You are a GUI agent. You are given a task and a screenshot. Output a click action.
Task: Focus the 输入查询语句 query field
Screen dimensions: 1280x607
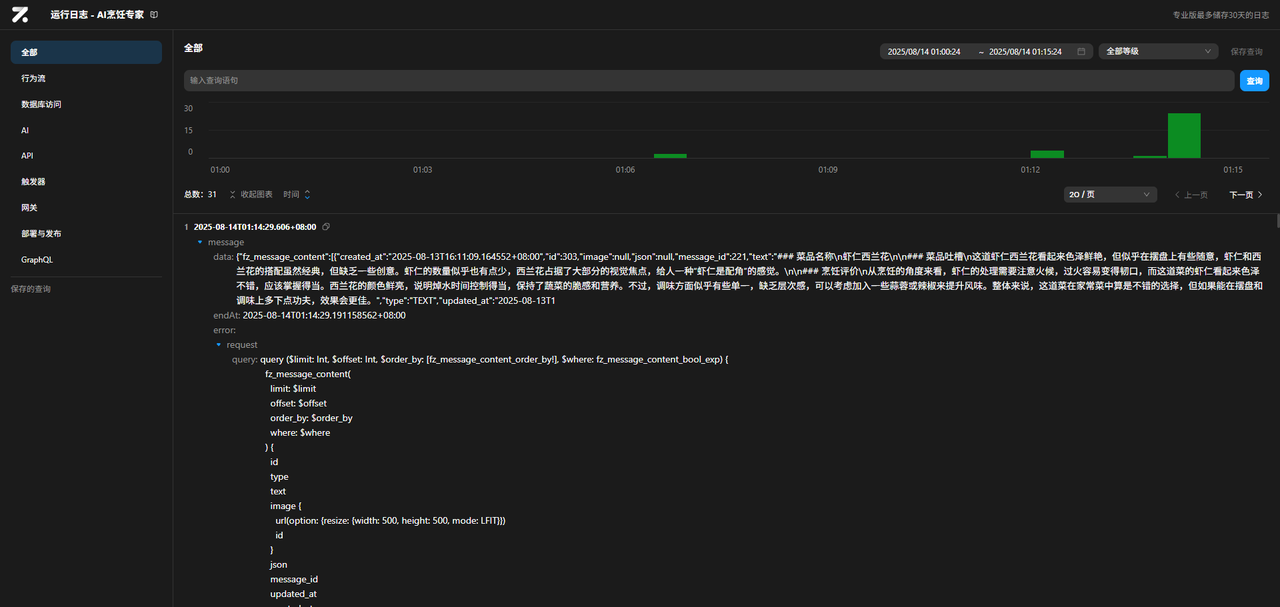(709, 80)
